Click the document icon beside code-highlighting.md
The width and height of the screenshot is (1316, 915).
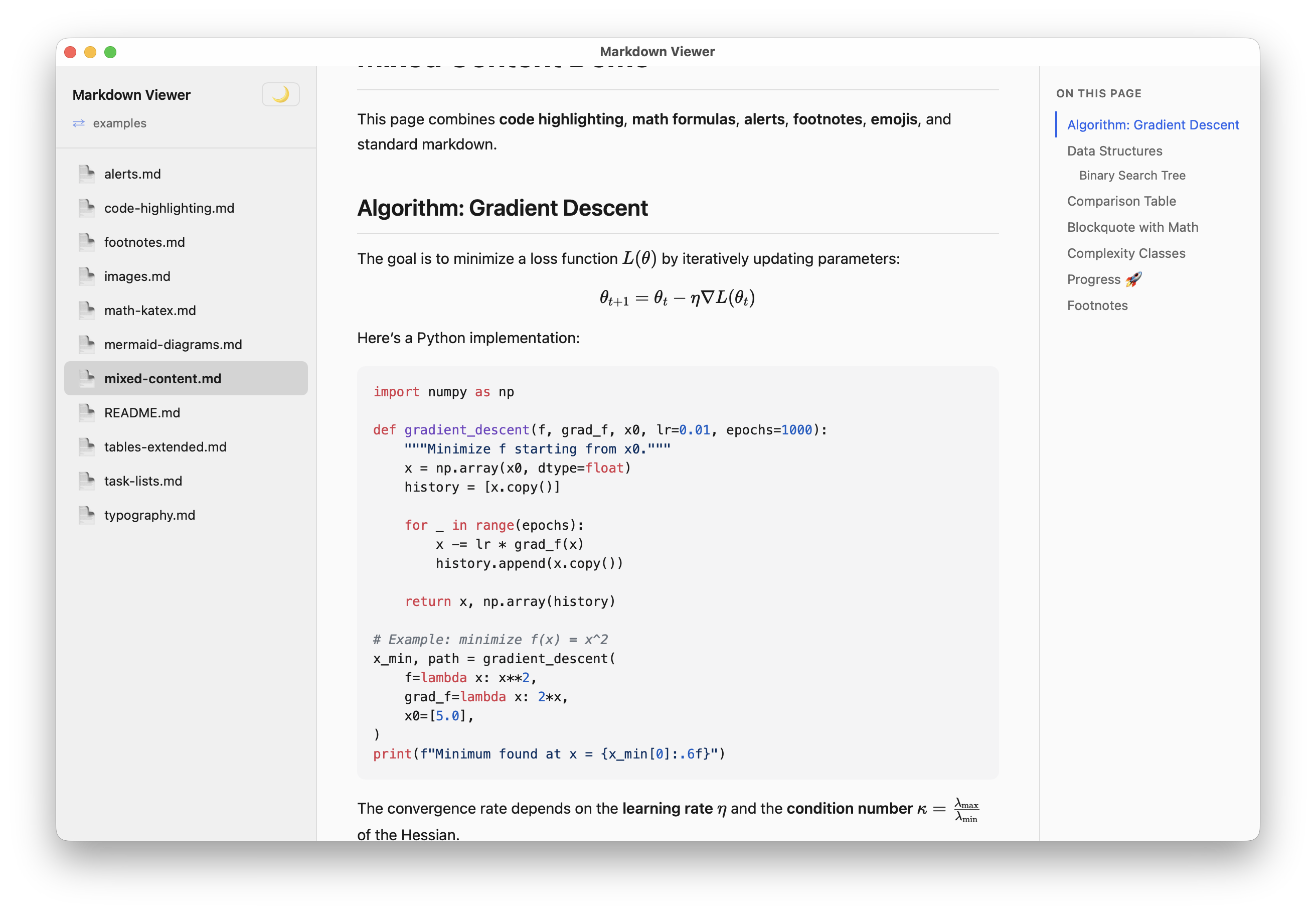[x=87, y=208]
